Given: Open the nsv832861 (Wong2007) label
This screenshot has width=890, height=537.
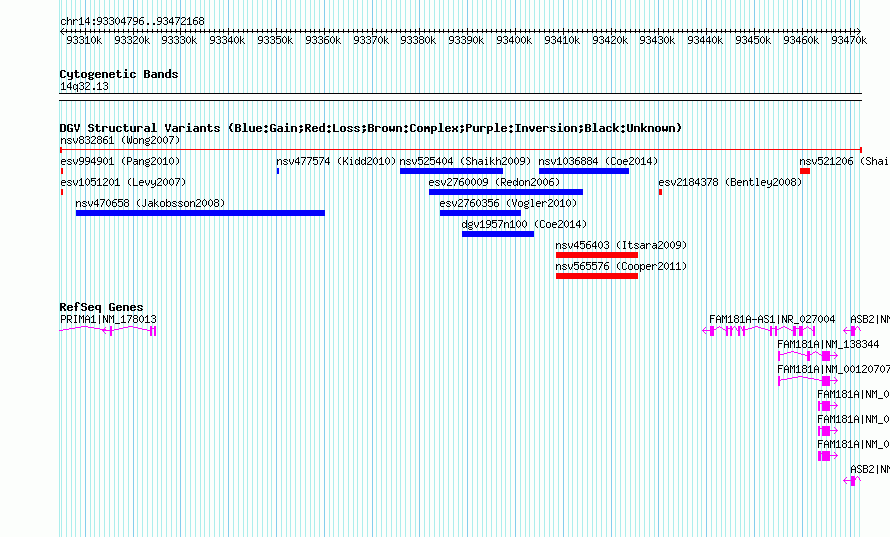Looking at the screenshot, I should click(x=120, y=140).
